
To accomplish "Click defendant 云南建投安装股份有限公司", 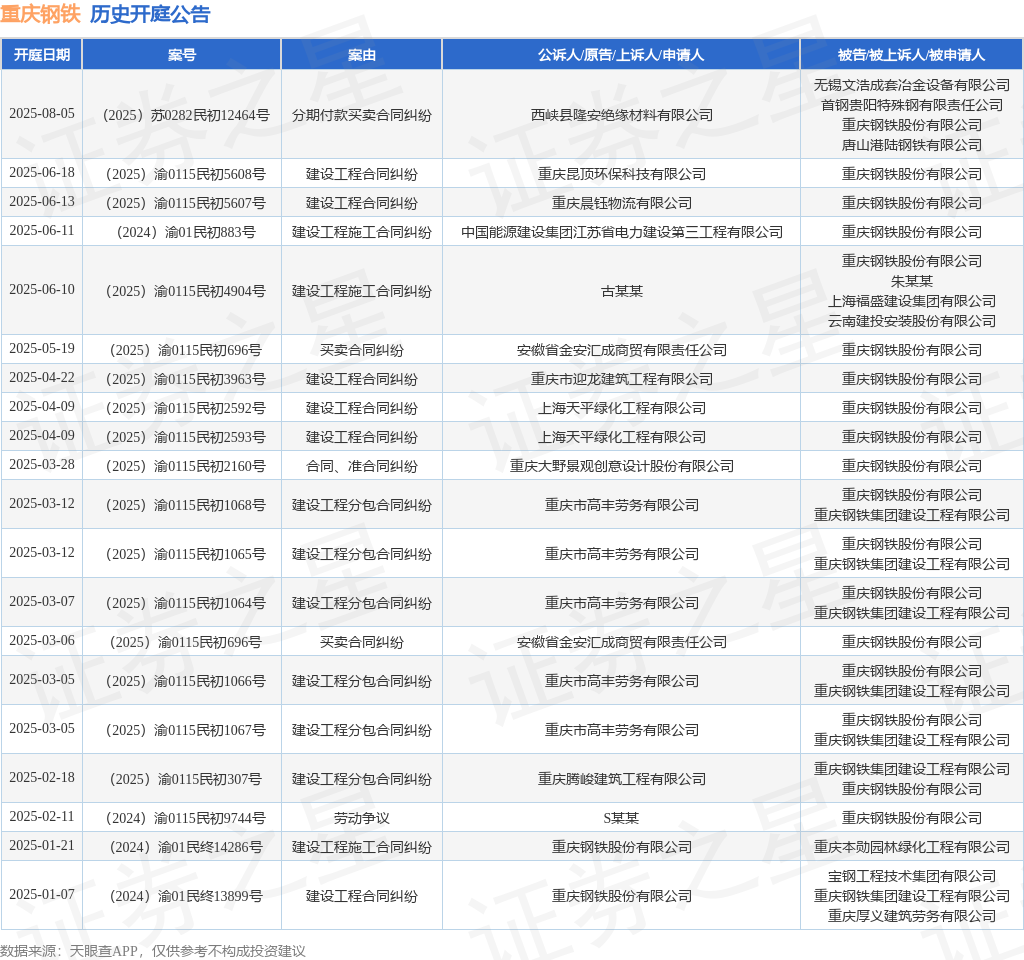I will (912, 321).
